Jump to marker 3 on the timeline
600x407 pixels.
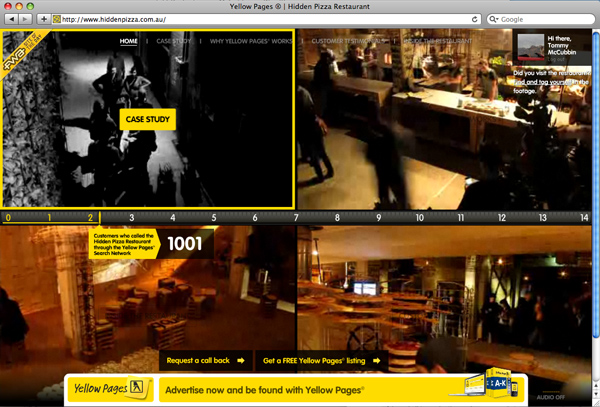coord(131,218)
